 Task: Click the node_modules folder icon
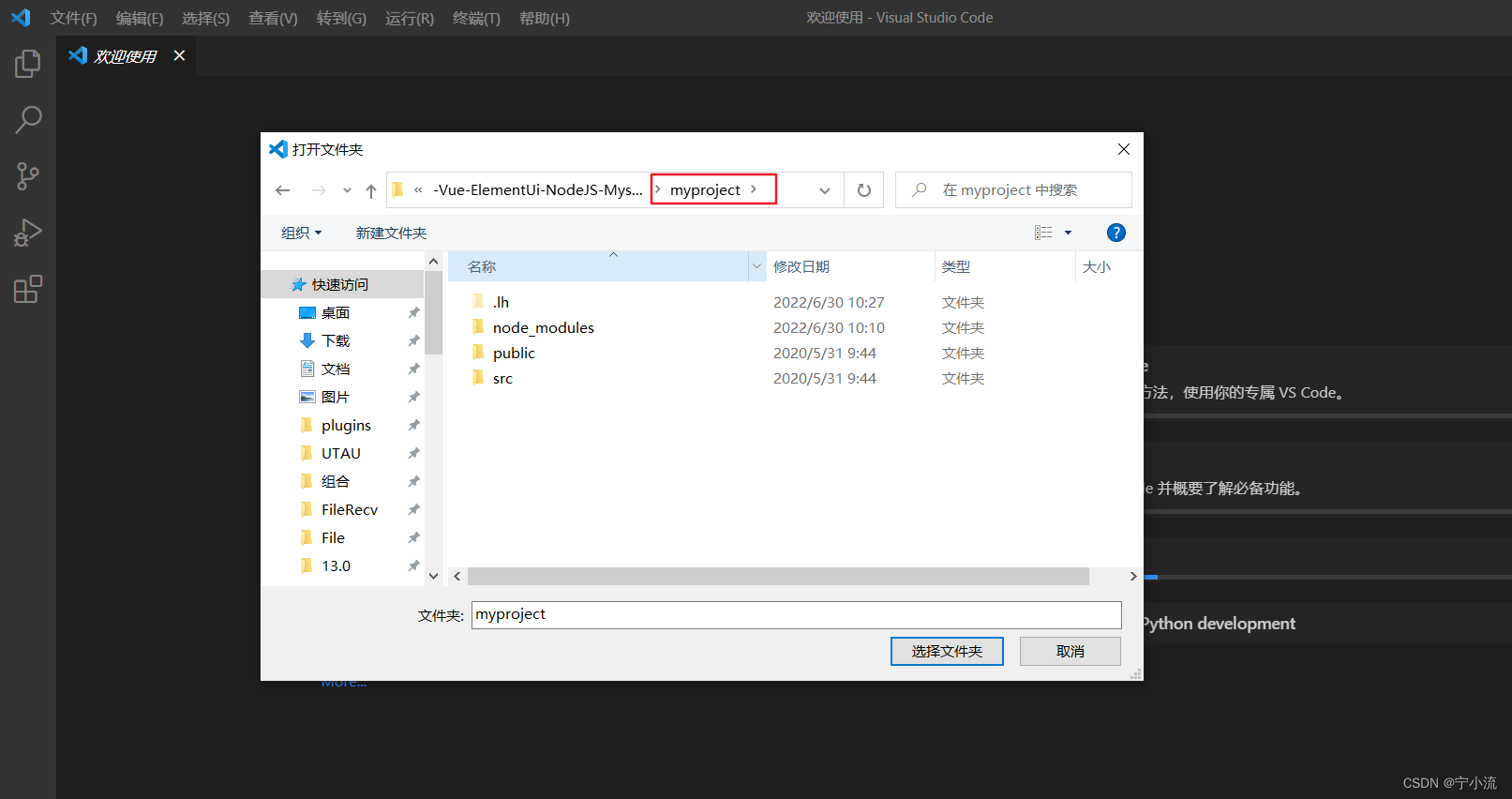point(478,326)
